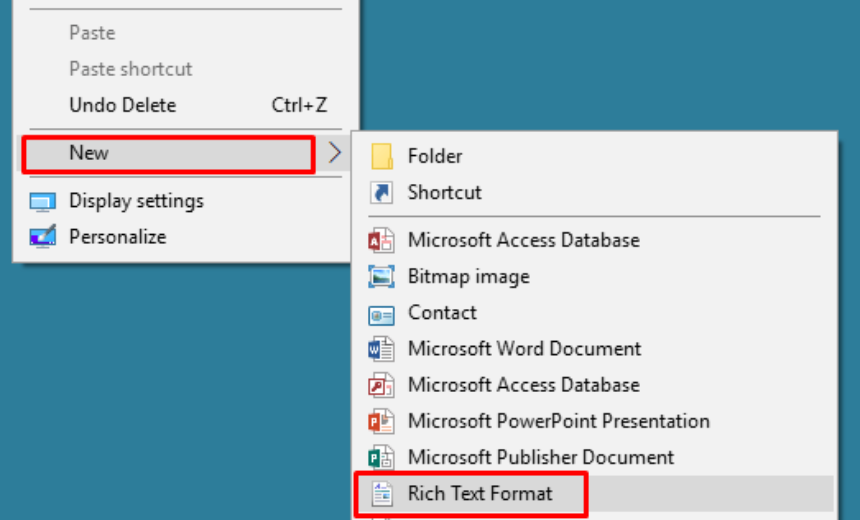
Task: Click the Bitmap image icon
Action: coord(382,277)
